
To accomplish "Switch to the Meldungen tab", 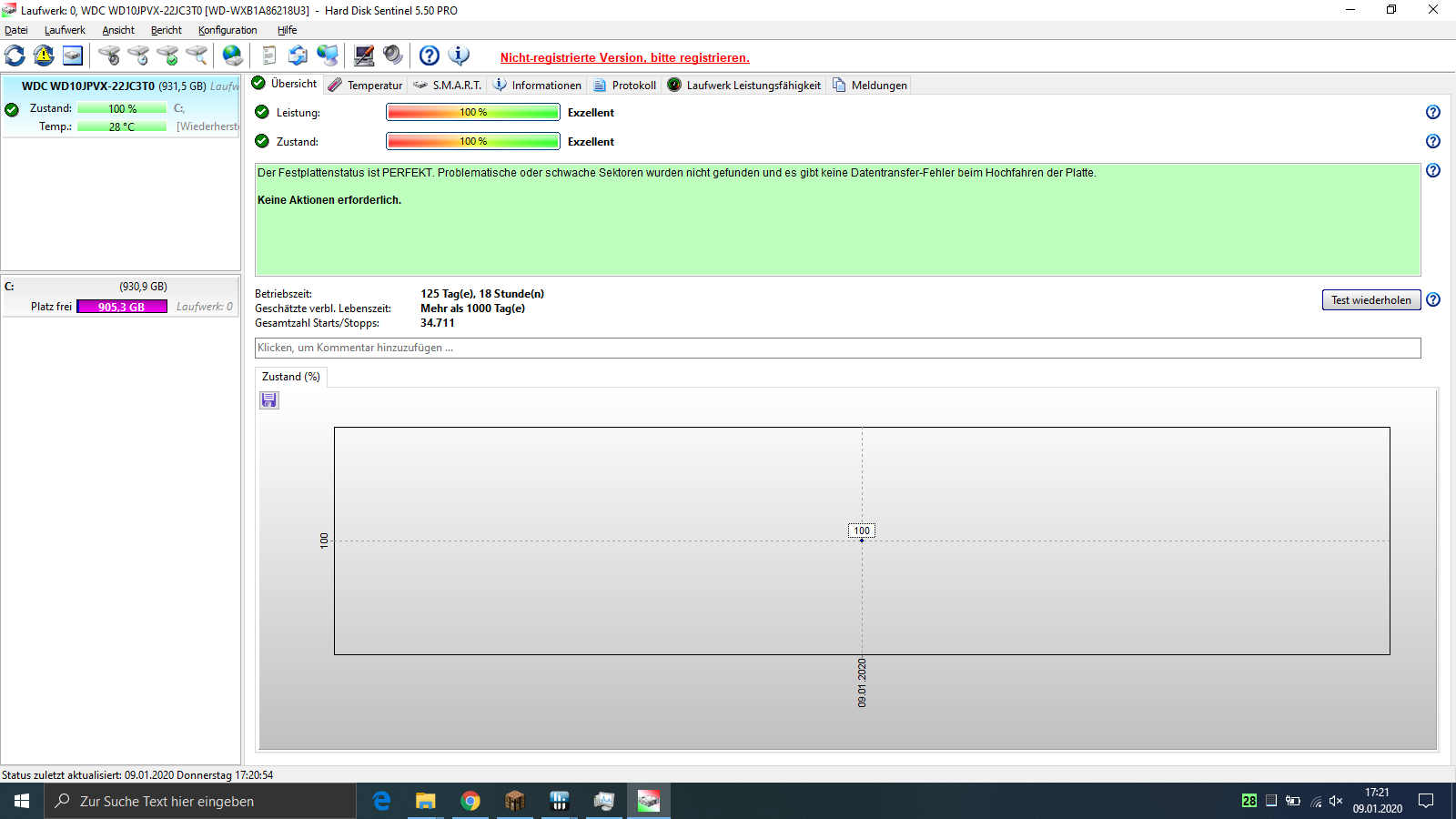I will (869, 86).
